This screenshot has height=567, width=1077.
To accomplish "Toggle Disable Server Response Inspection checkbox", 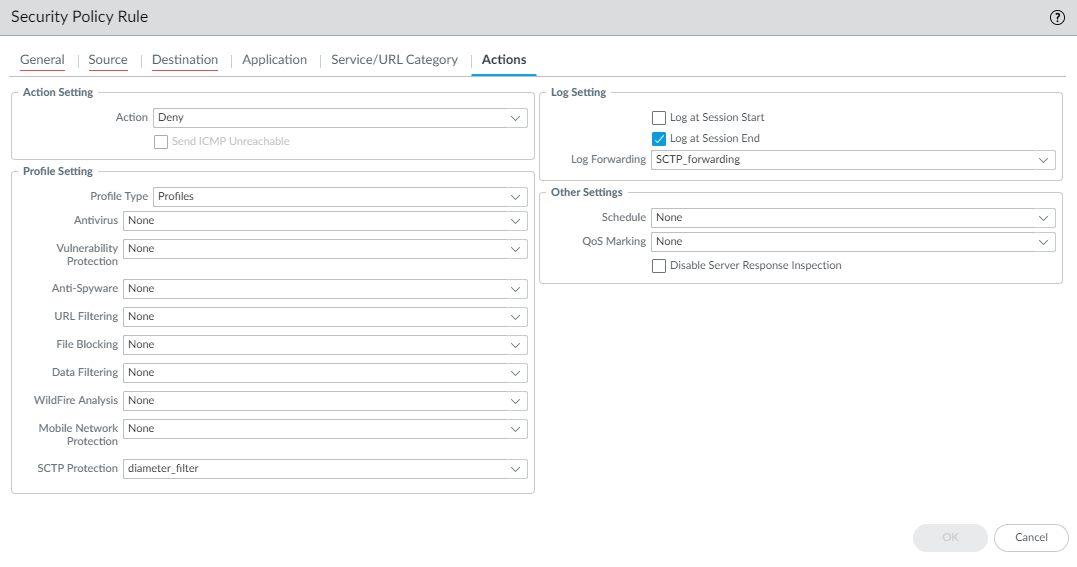I will (x=659, y=266).
